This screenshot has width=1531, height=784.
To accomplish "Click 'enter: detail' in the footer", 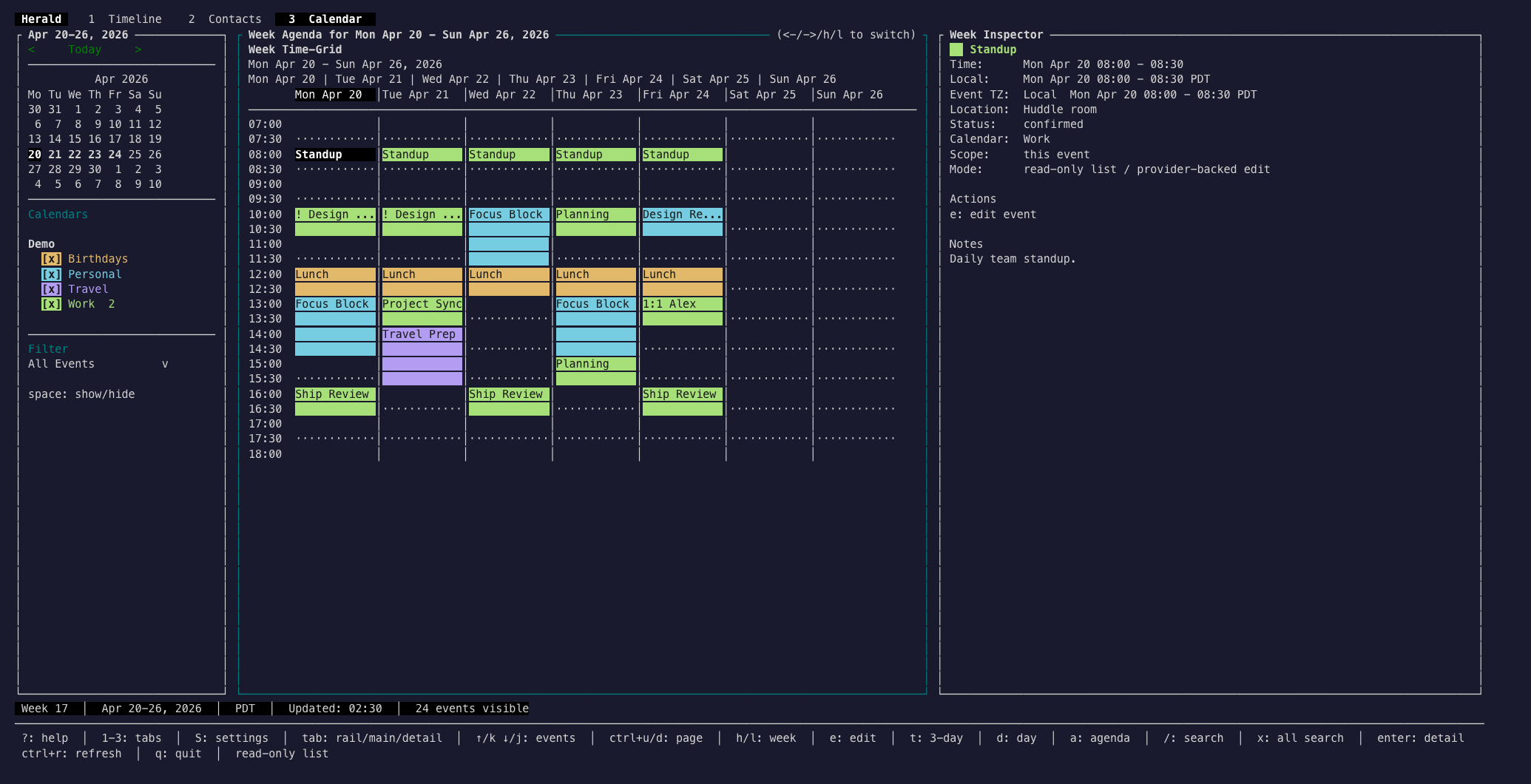I will click(1421, 738).
